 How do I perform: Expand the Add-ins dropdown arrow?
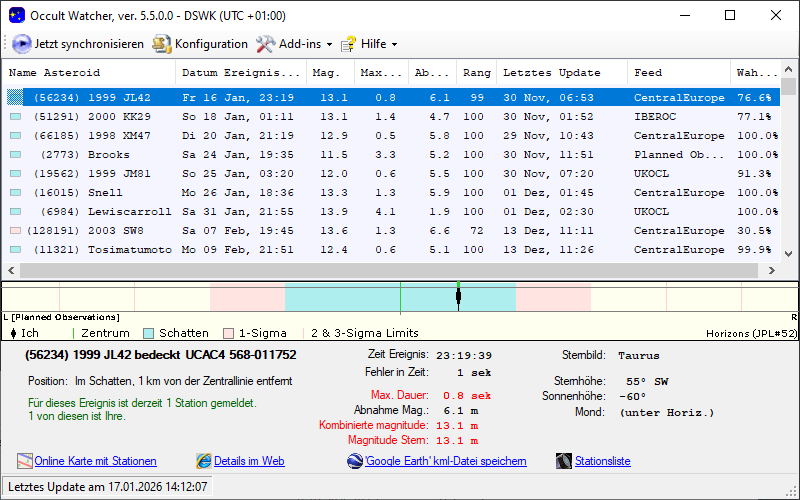coord(329,44)
